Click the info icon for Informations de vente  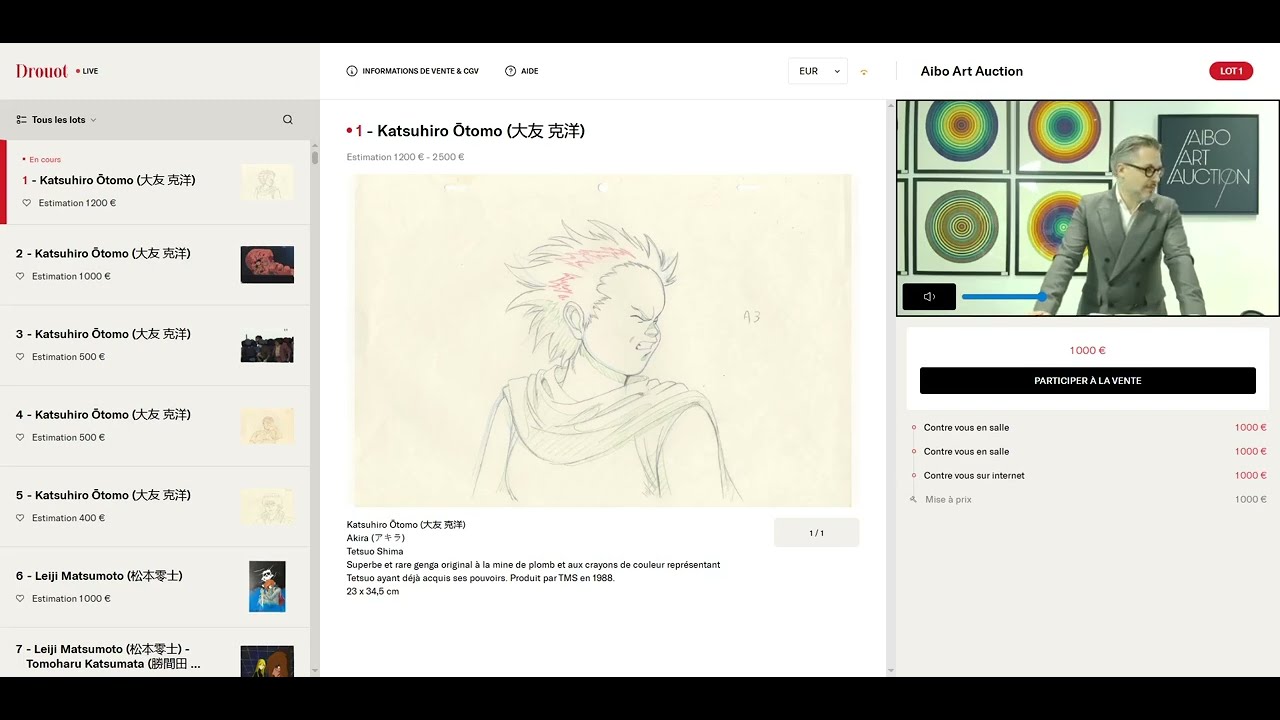pyautogui.click(x=352, y=71)
